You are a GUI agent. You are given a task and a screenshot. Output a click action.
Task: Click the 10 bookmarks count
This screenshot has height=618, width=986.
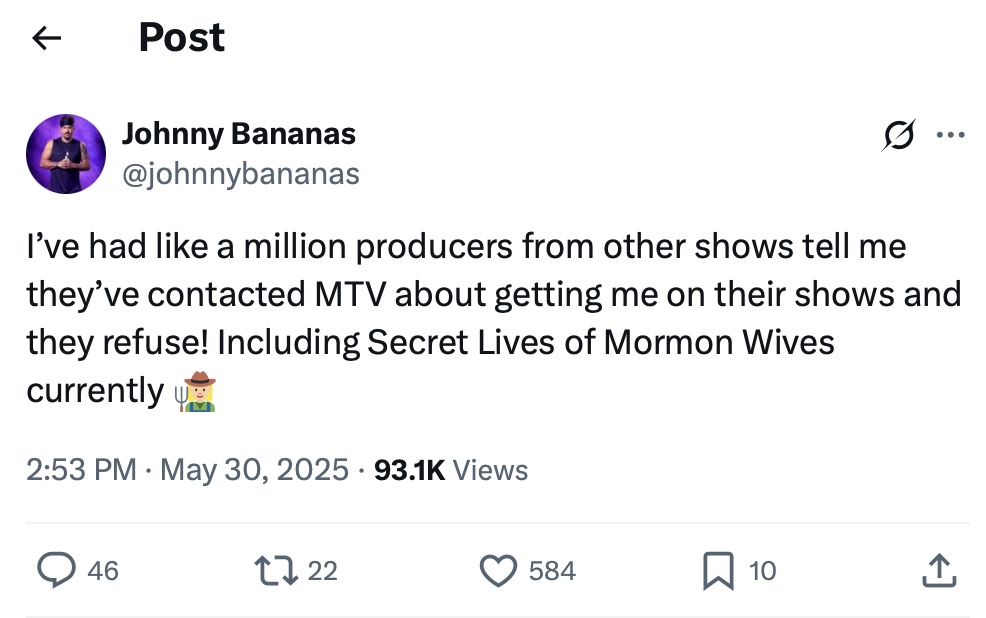[762, 571]
